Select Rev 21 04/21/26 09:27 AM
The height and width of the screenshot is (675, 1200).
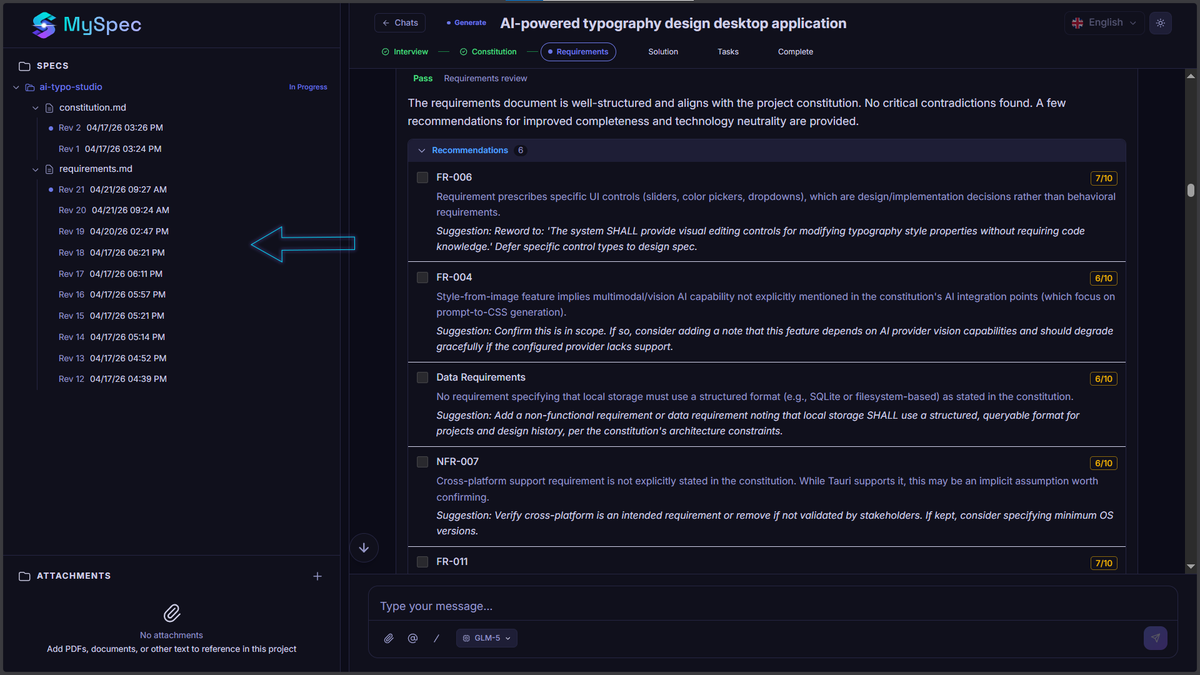coord(112,189)
